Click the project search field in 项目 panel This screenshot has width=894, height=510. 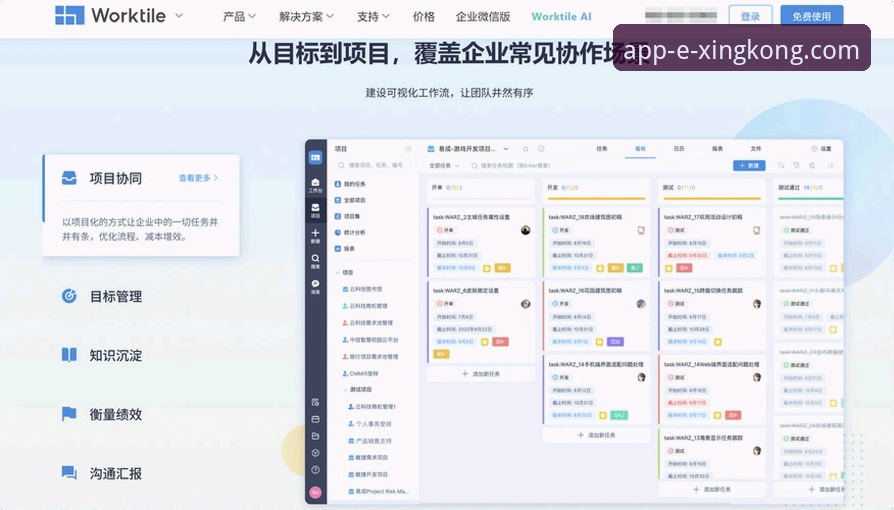pyautogui.click(x=374, y=165)
